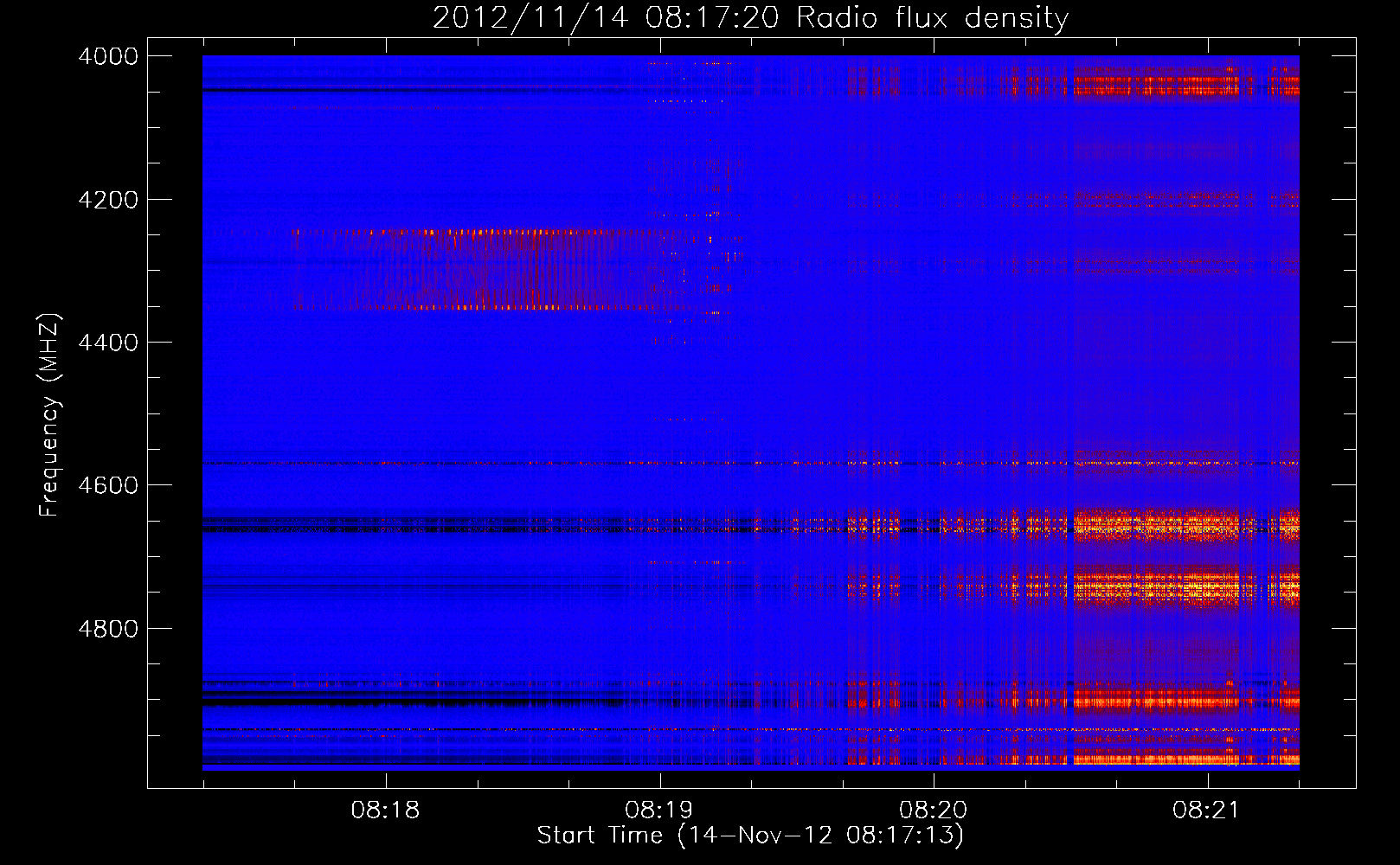Click the 4600 frequency tick label
This screenshot has width=1400, height=865.
click(x=108, y=485)
